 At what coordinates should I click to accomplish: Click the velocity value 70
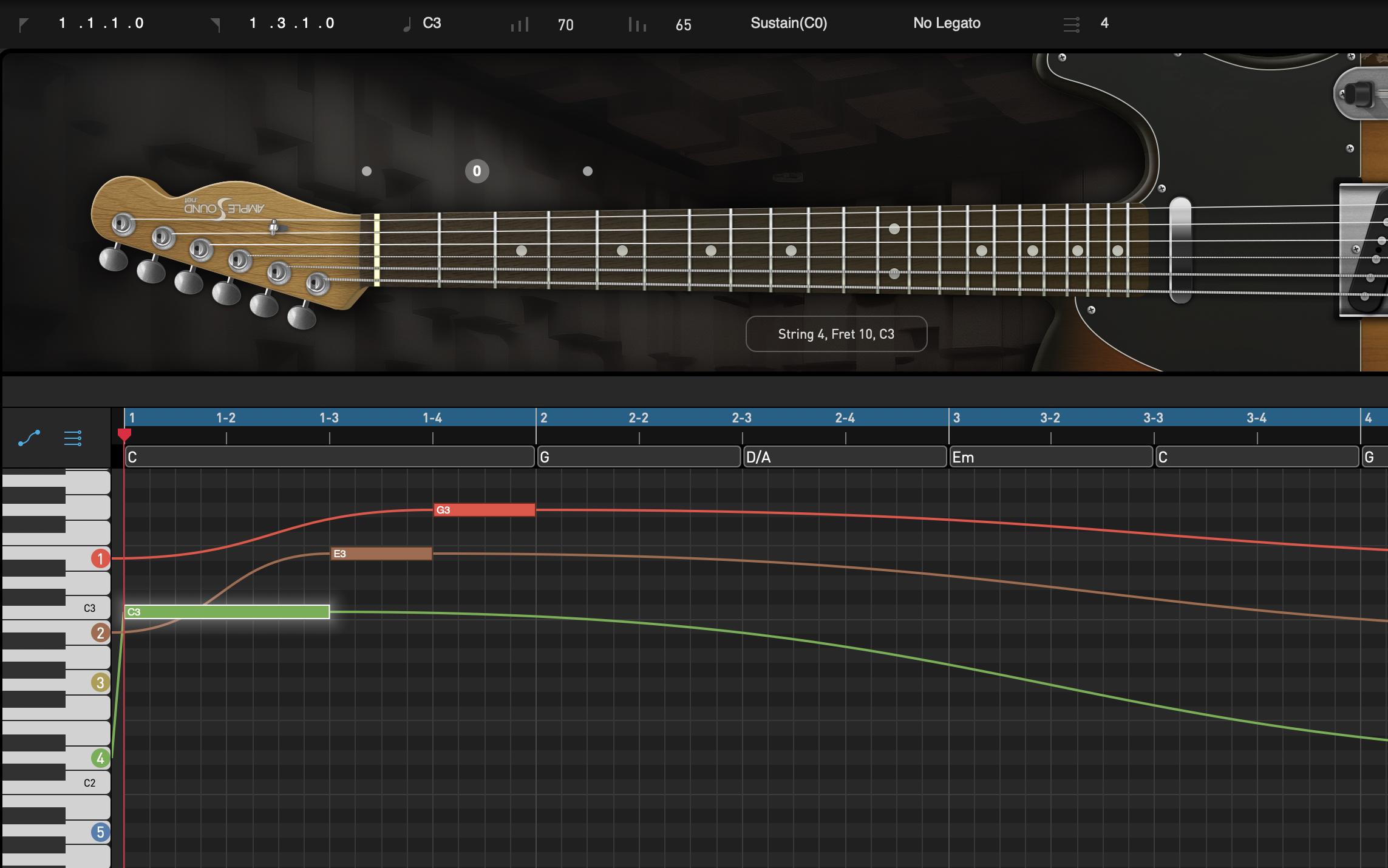[565, 25]
